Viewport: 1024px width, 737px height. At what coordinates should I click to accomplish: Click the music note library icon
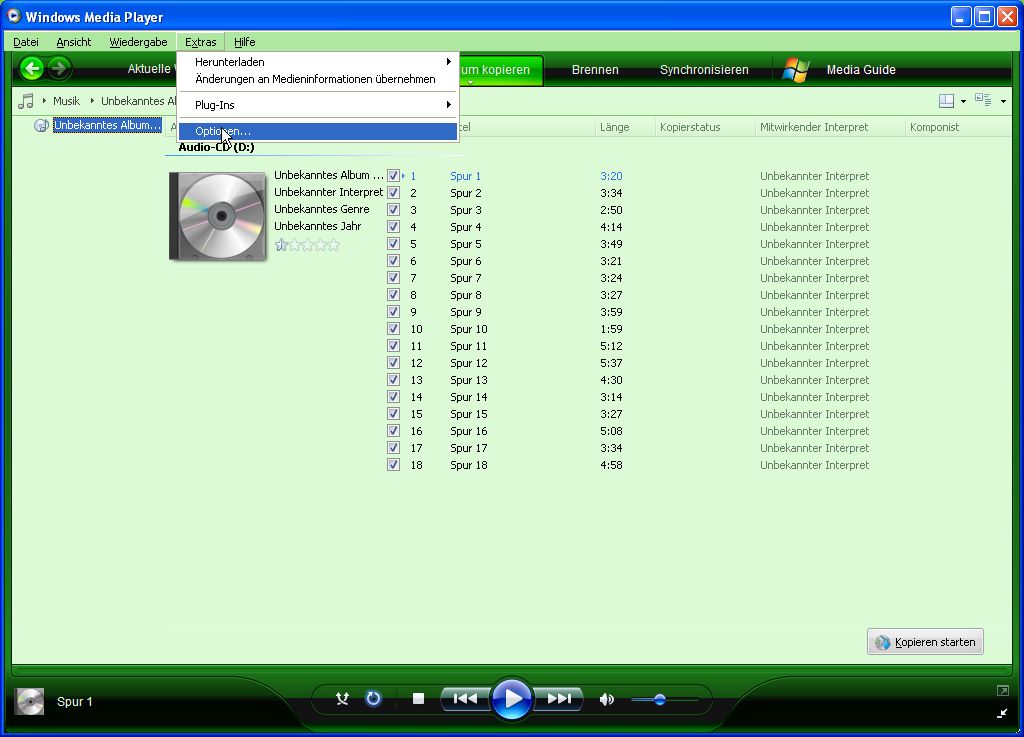(25, 101)
